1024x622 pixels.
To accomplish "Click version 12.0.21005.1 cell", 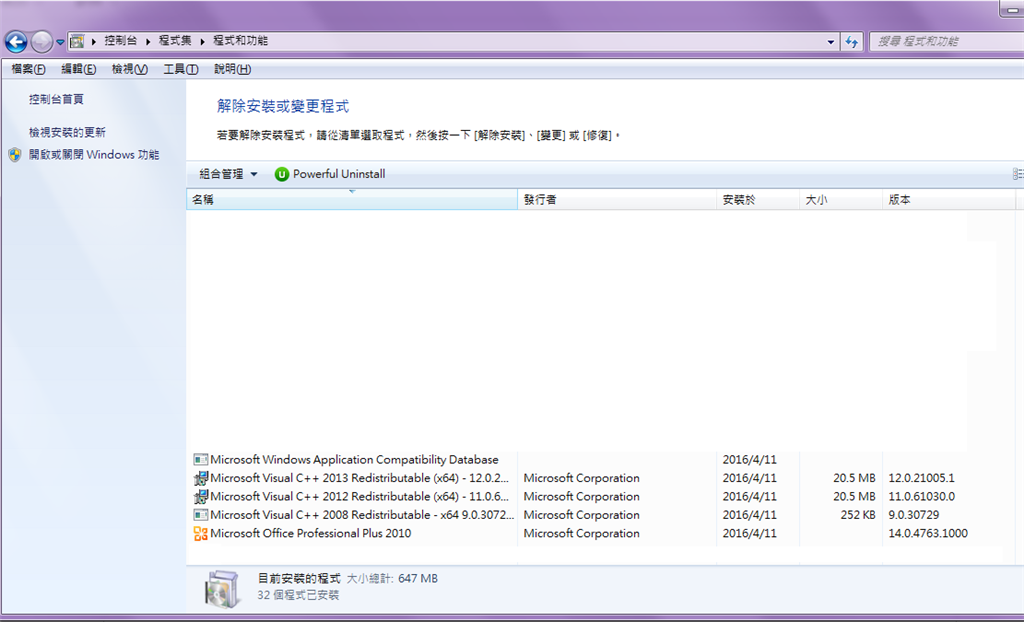I will tap(921, 478).
